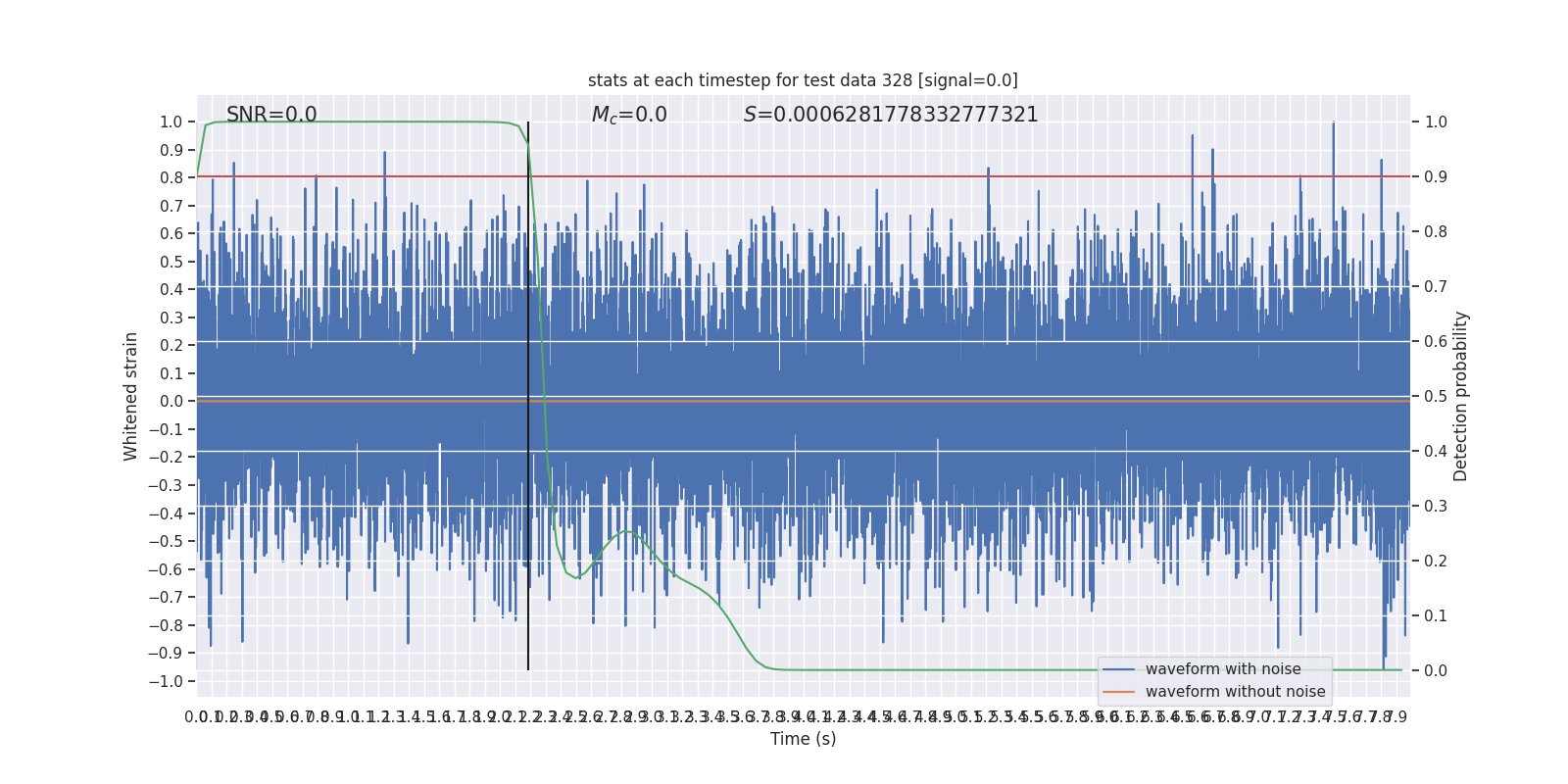Click the −0.3 tick on the Whitened strain axis
Screen dimensions: 1568x784
[x=166, y=486]
